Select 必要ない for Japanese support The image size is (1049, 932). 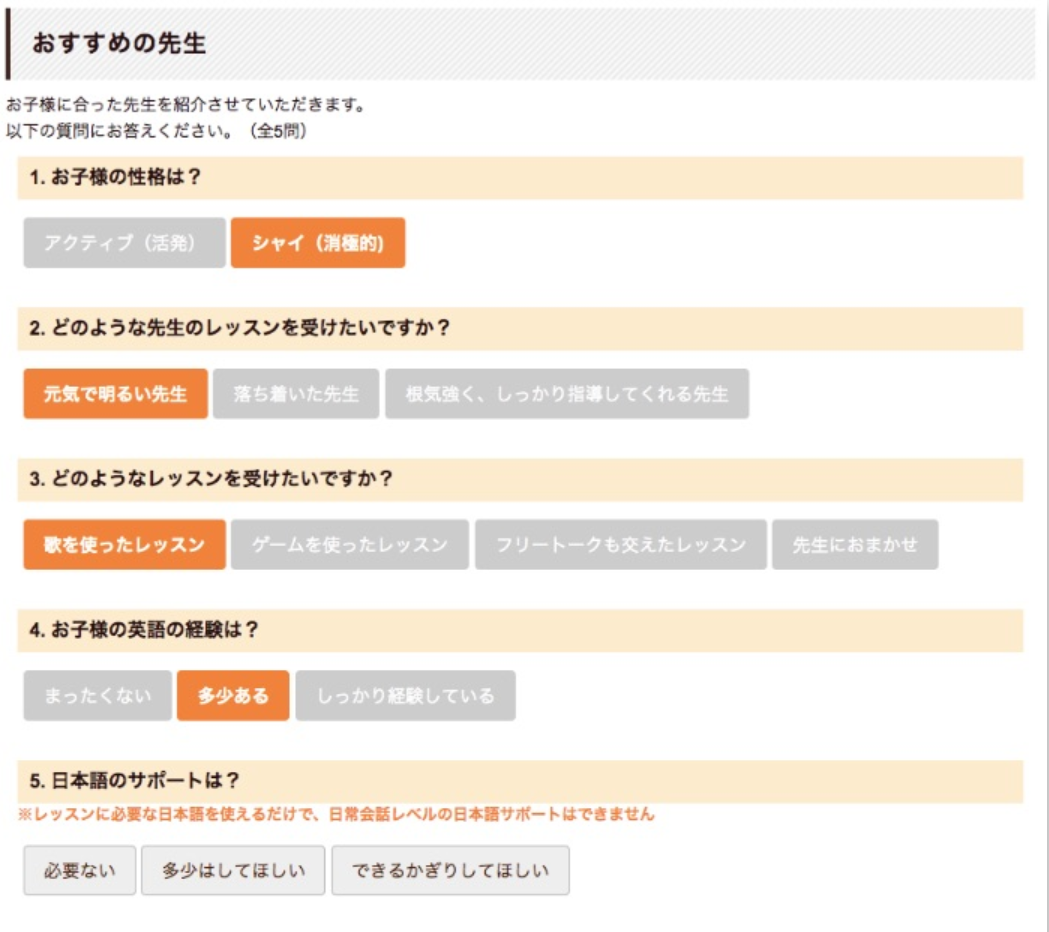(x=78, y=870)
